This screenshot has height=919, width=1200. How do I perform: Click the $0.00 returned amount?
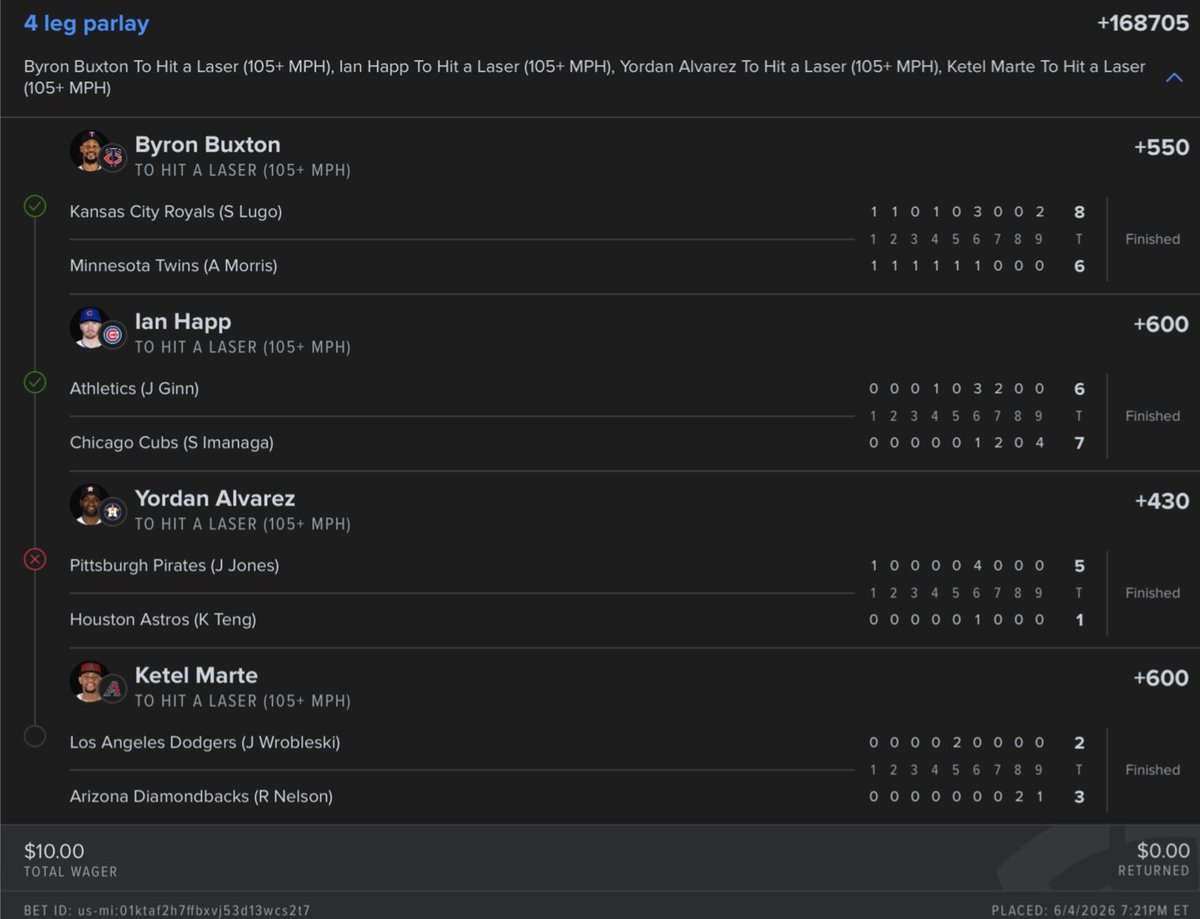coord(1163,851)
